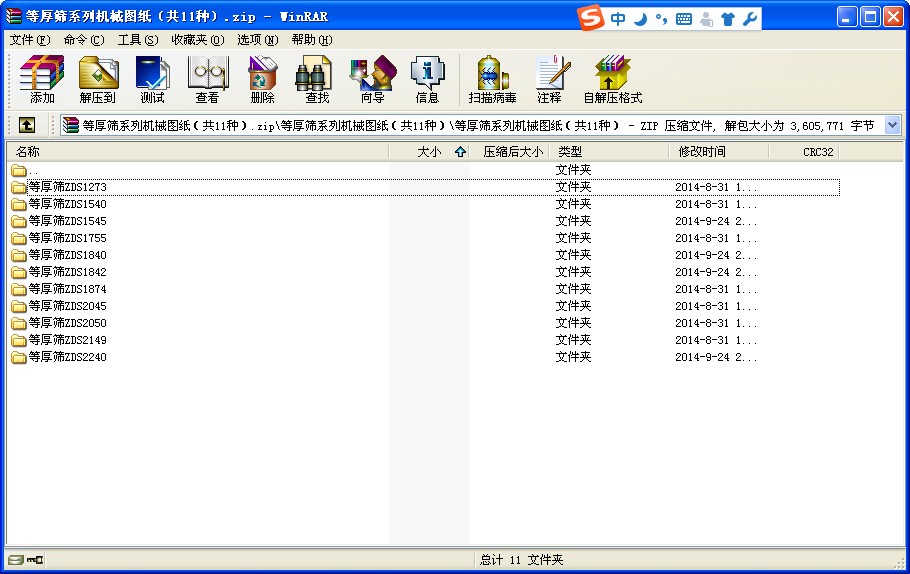Show archive 信息 (Info) icon
The image size is (910, 574).
coord(427,80)
